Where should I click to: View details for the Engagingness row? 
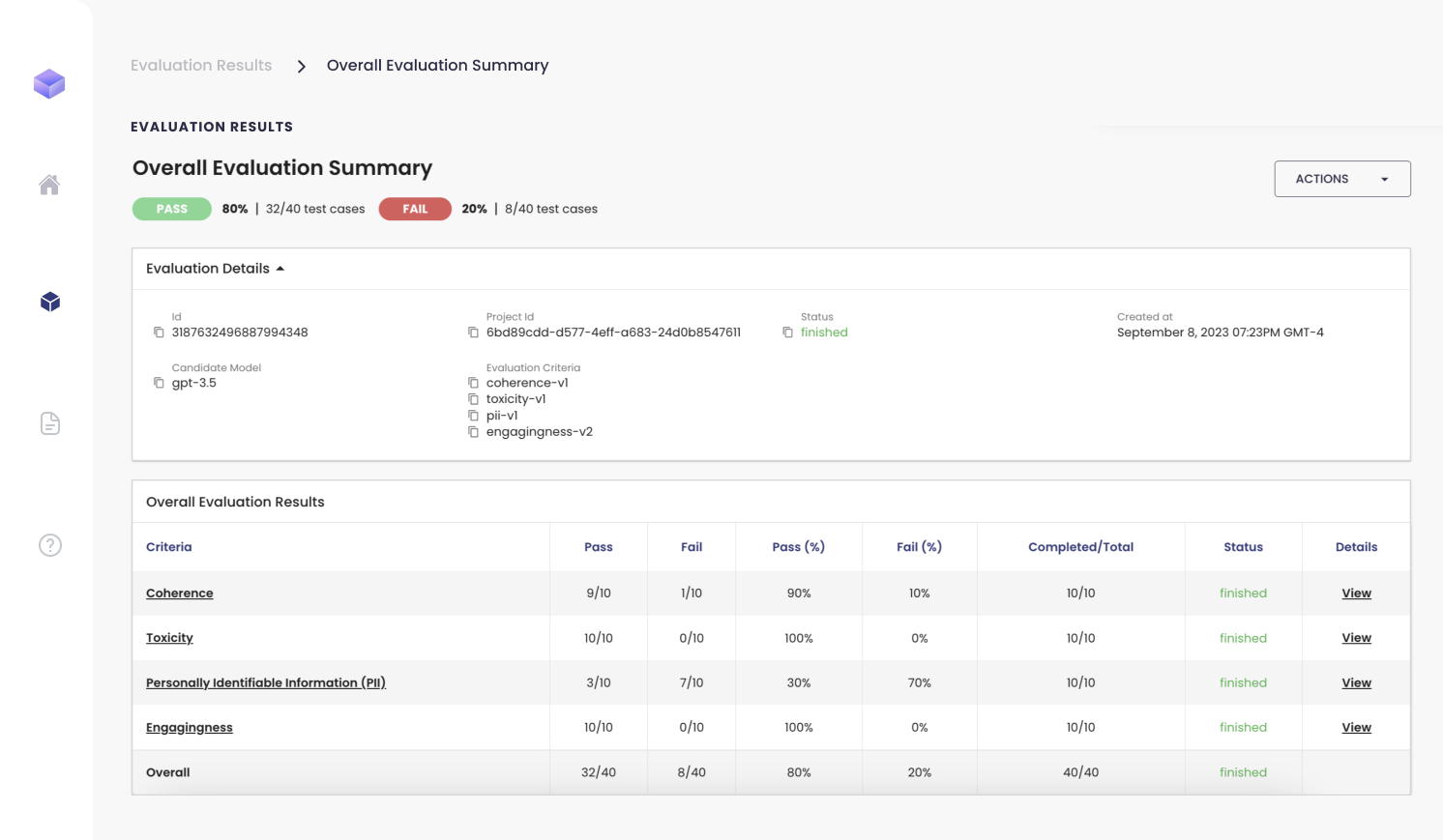(1356, 728)
